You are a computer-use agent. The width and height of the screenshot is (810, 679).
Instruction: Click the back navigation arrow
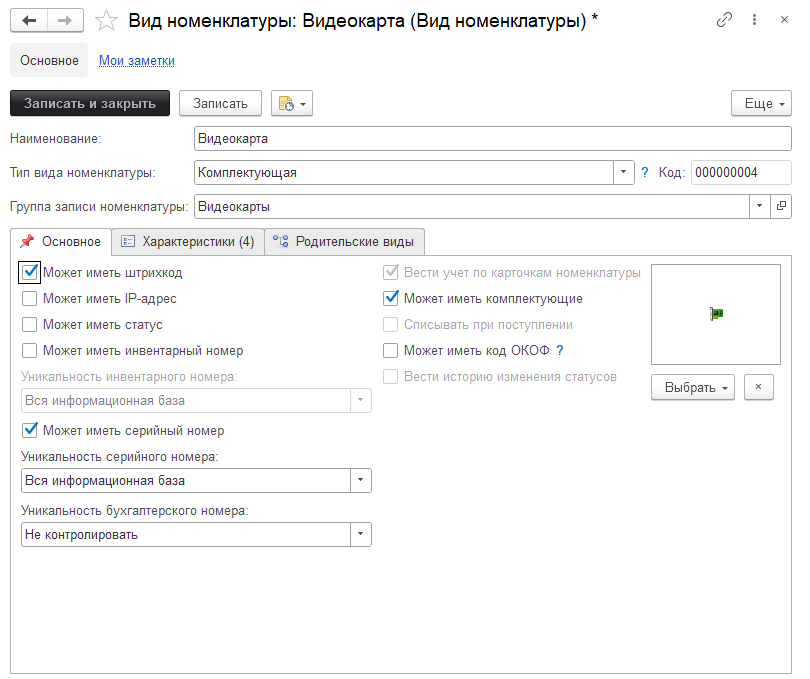coord(29,21)
